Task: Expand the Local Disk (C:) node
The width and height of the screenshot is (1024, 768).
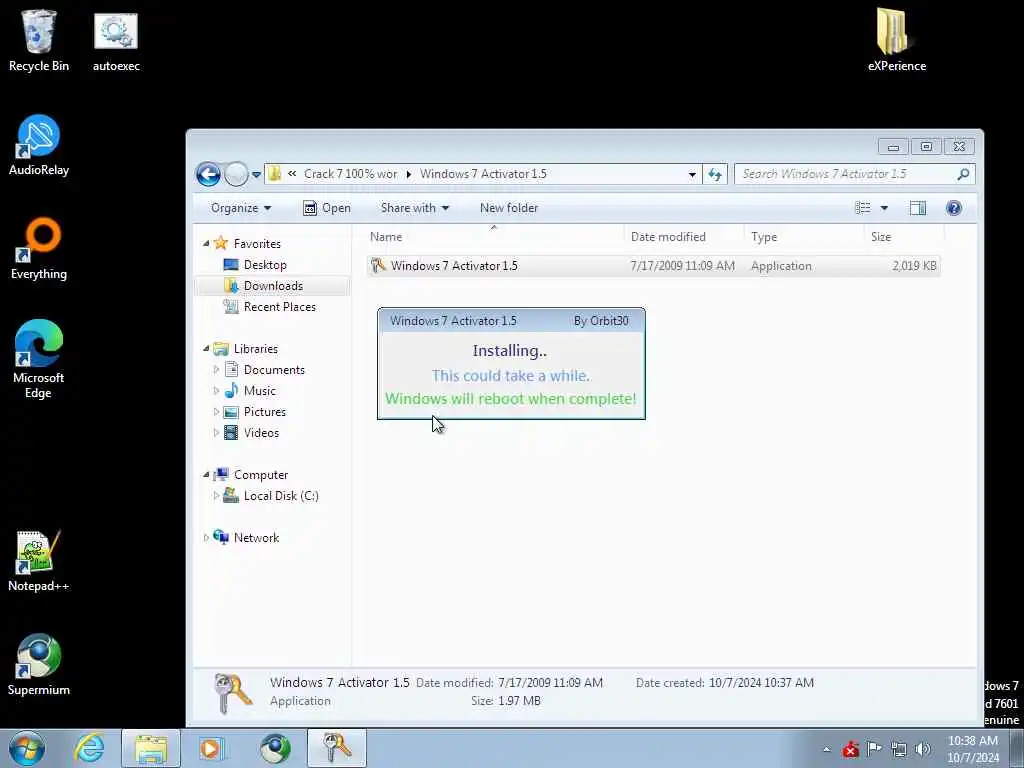Action: 216,496
